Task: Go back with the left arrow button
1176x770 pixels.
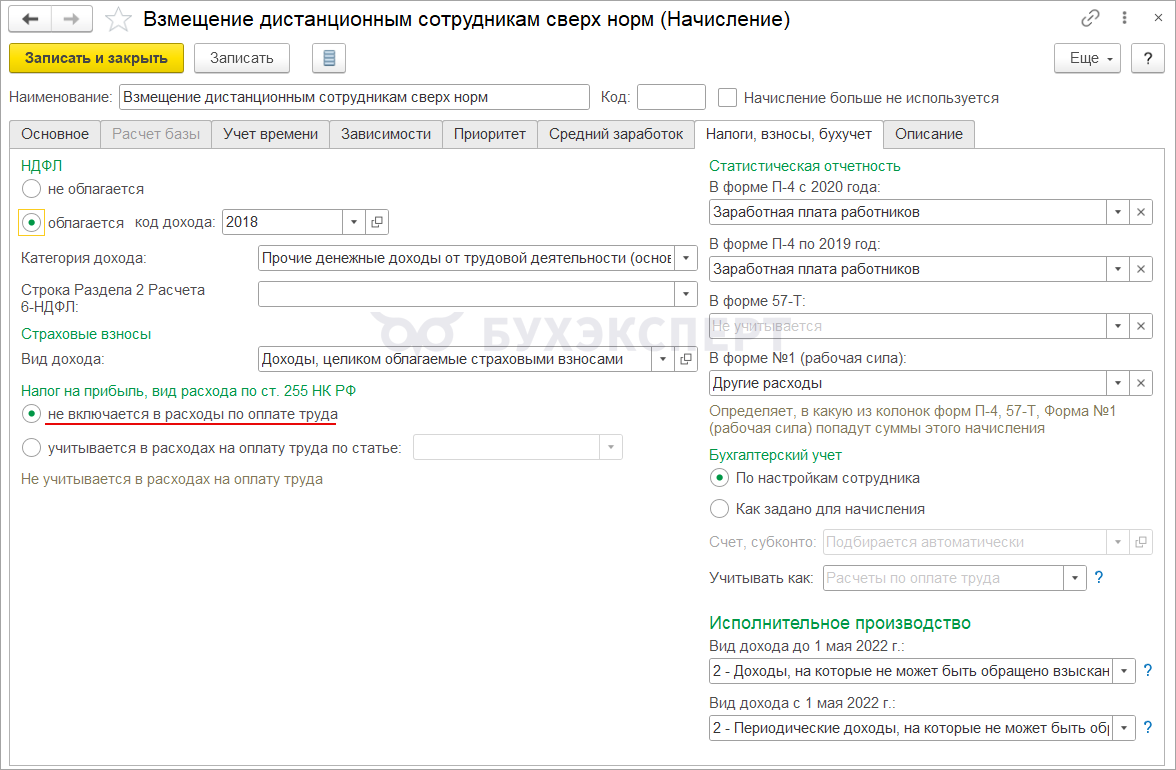Action: tap(30, 19)
